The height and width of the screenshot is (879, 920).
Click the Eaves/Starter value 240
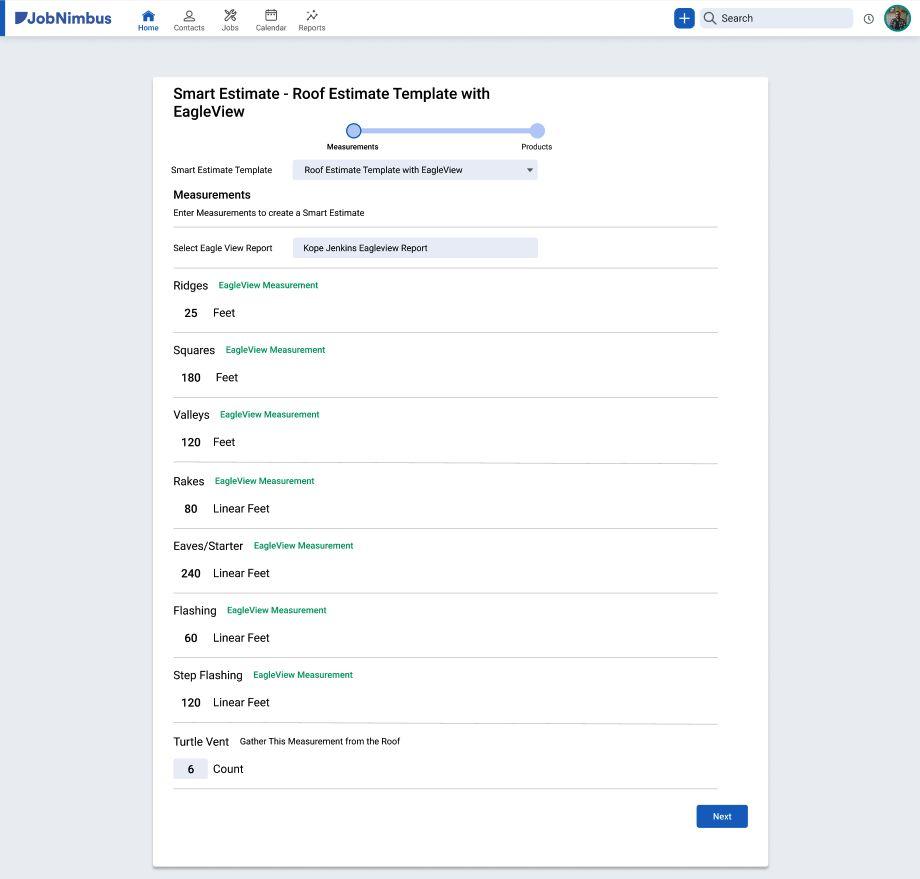point(191,573)
